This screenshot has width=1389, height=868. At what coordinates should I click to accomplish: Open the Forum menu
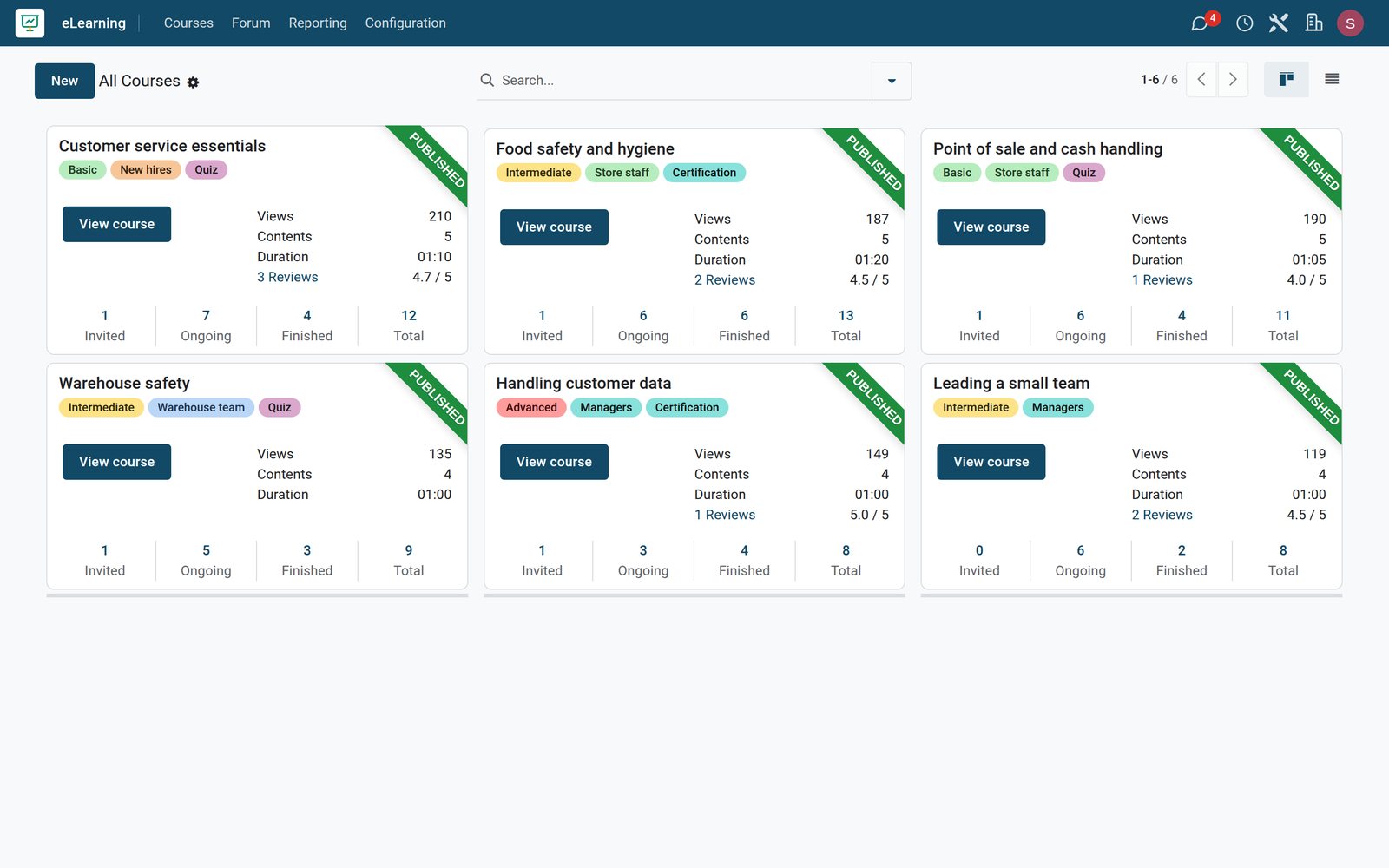coord(251,23)
